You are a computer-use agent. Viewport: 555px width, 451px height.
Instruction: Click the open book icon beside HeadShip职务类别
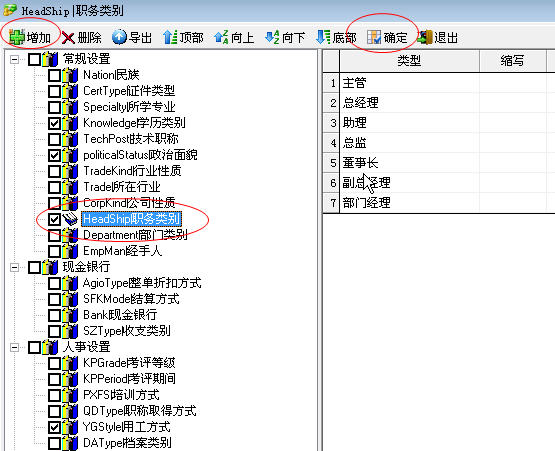70,219
